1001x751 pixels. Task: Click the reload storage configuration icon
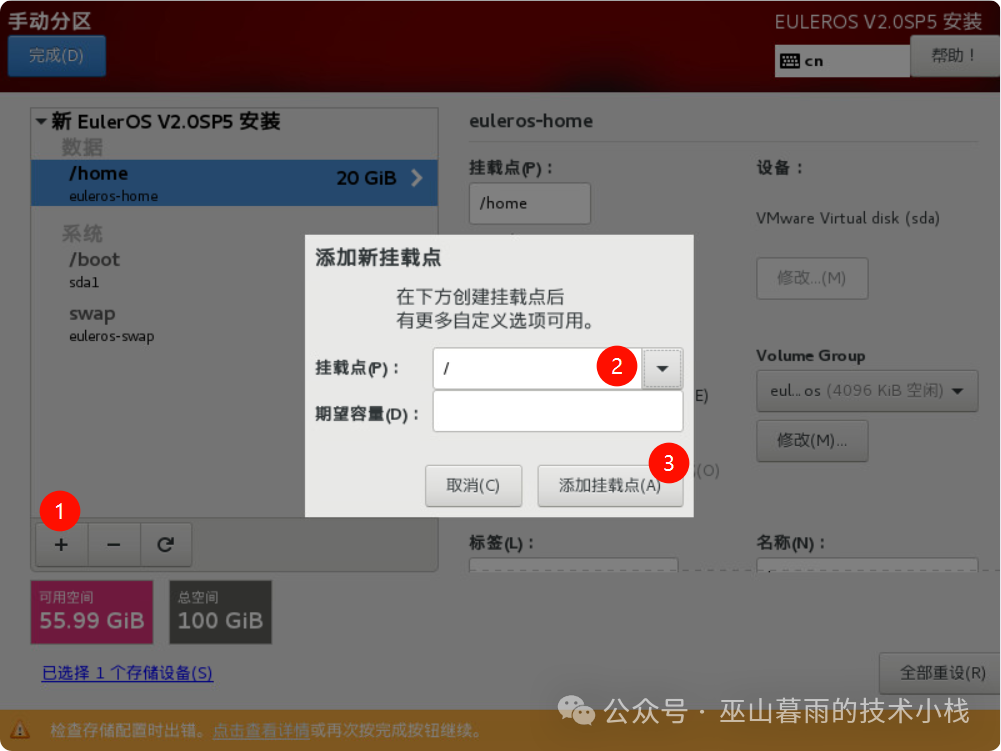tap(166, 545)
